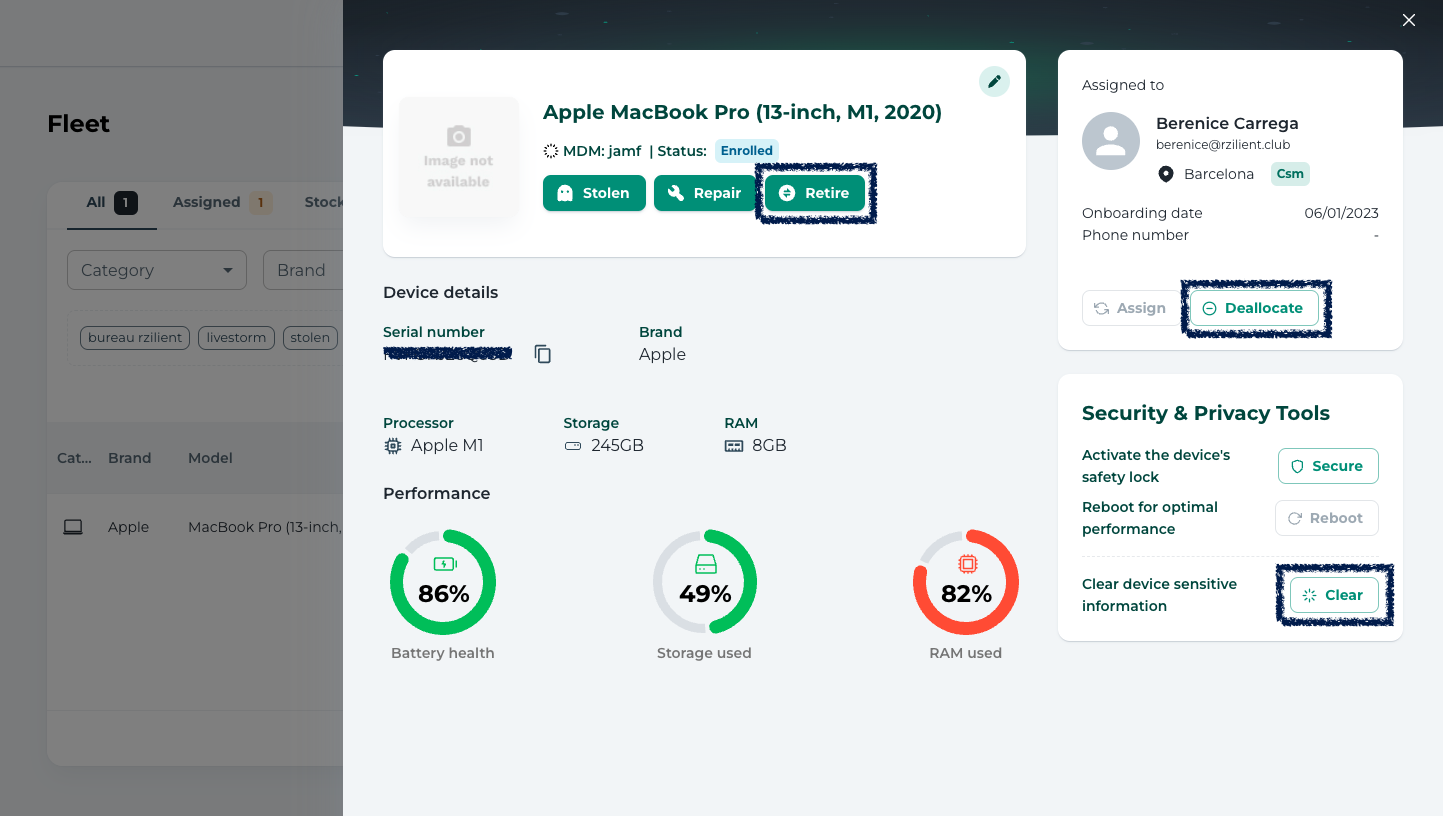
Task: Switch to the All tab in Fleet
Action: point(111,202)
